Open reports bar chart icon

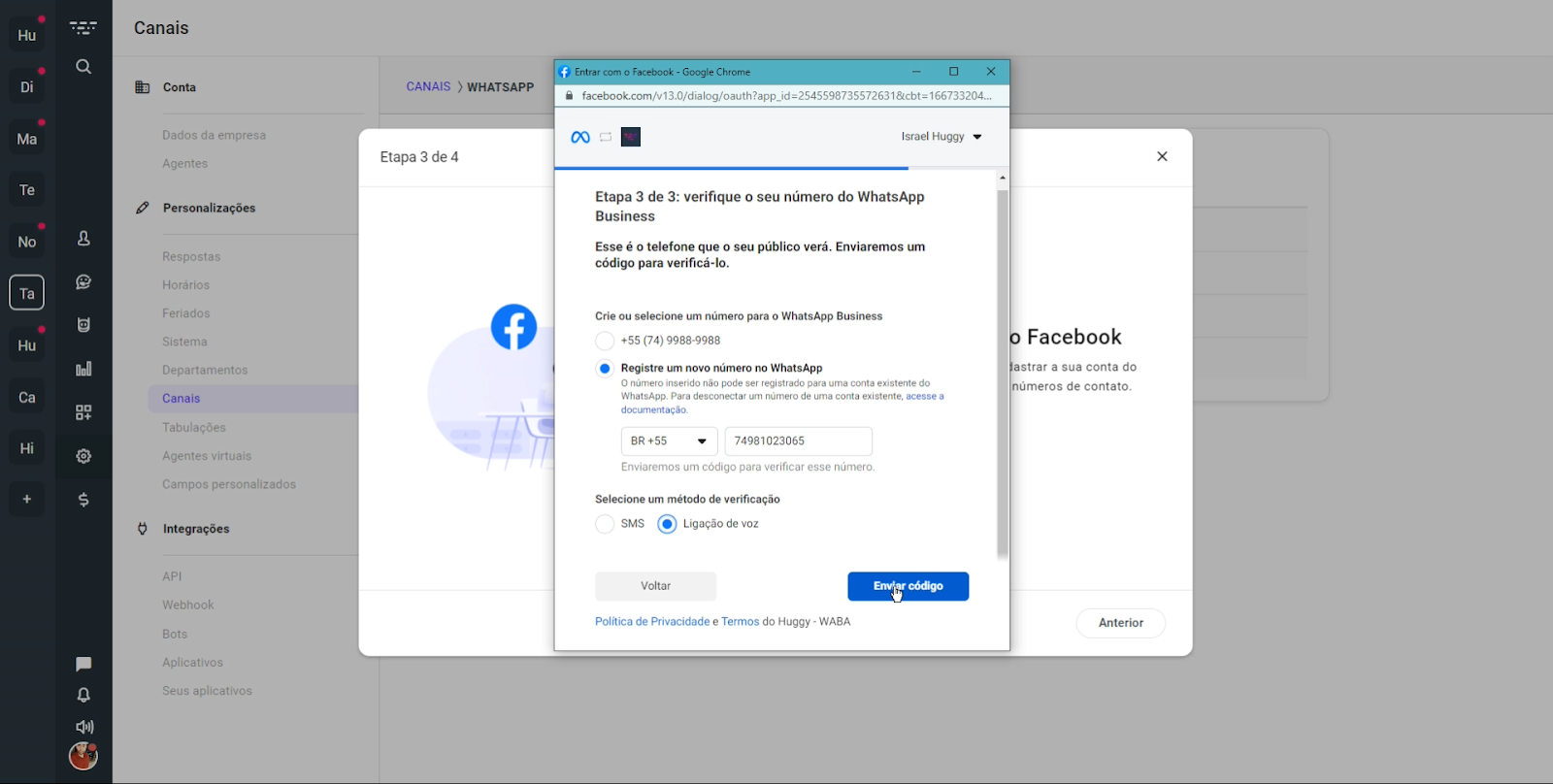(x=83, y=369)
